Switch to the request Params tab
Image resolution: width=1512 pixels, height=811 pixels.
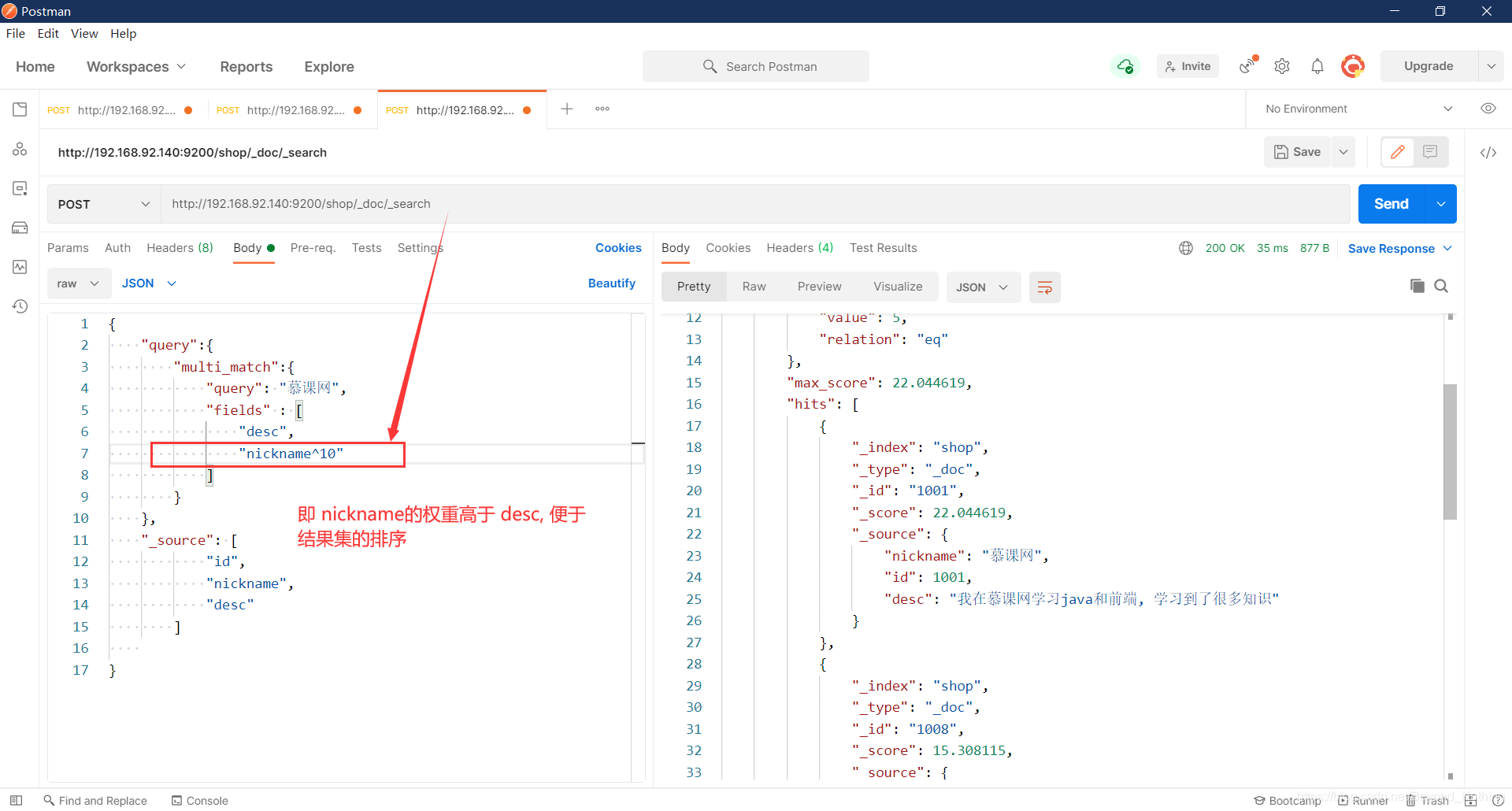click(68, 248)
